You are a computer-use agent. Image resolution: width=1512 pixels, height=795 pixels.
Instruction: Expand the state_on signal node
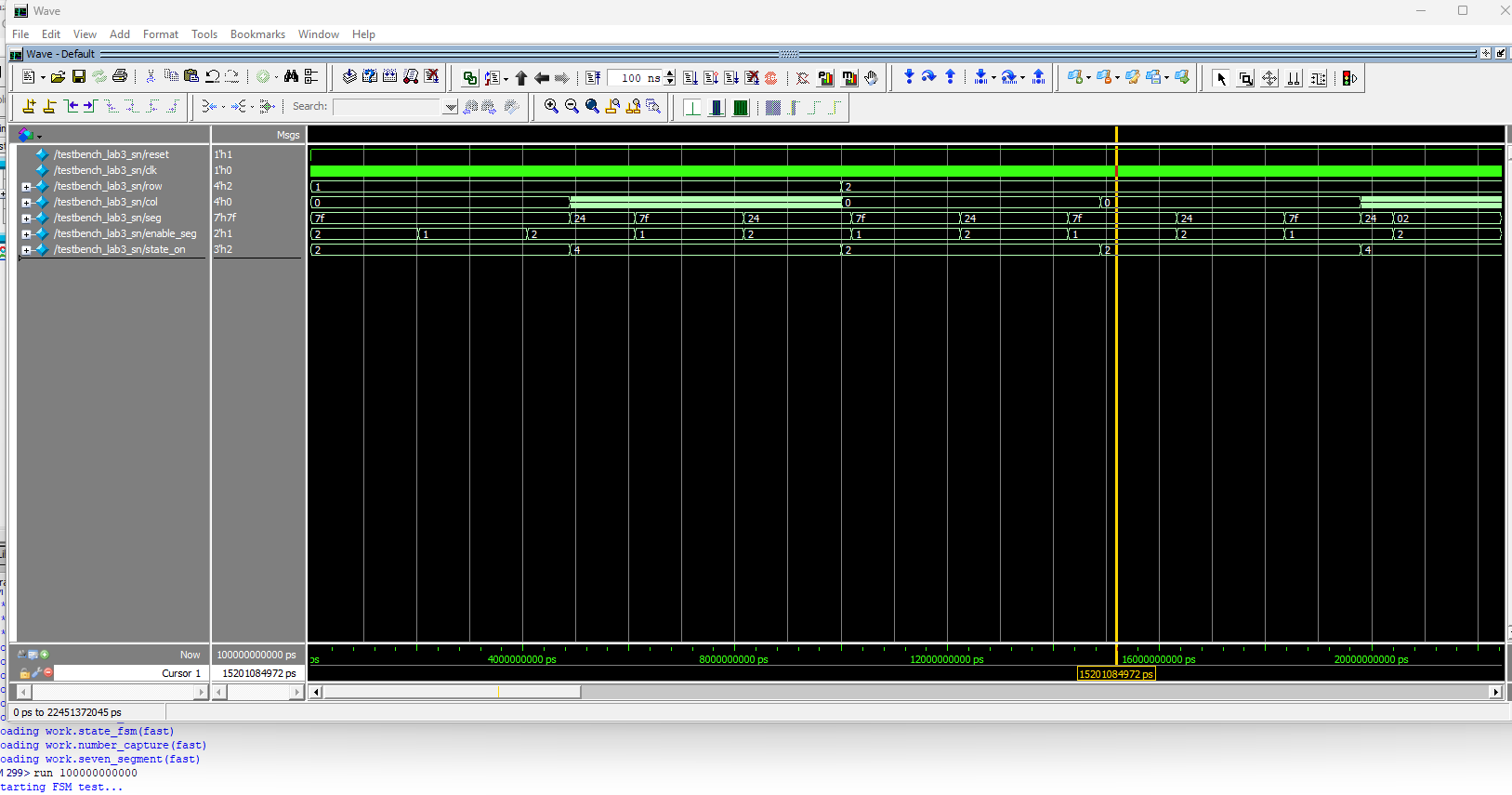pyautogui.click(x=26, y=250)
